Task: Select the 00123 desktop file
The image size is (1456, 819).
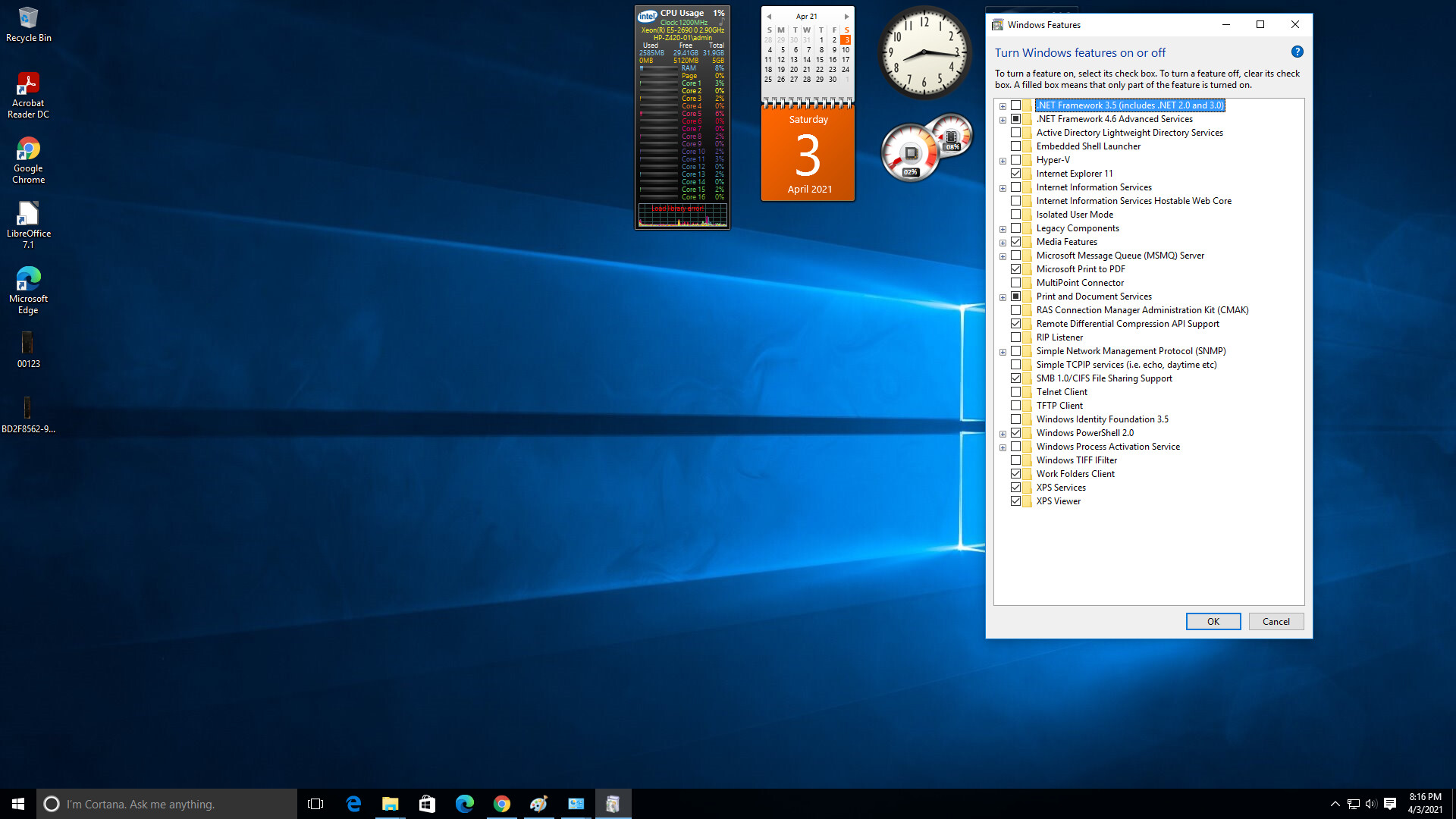Action: (x=28, y=350)
